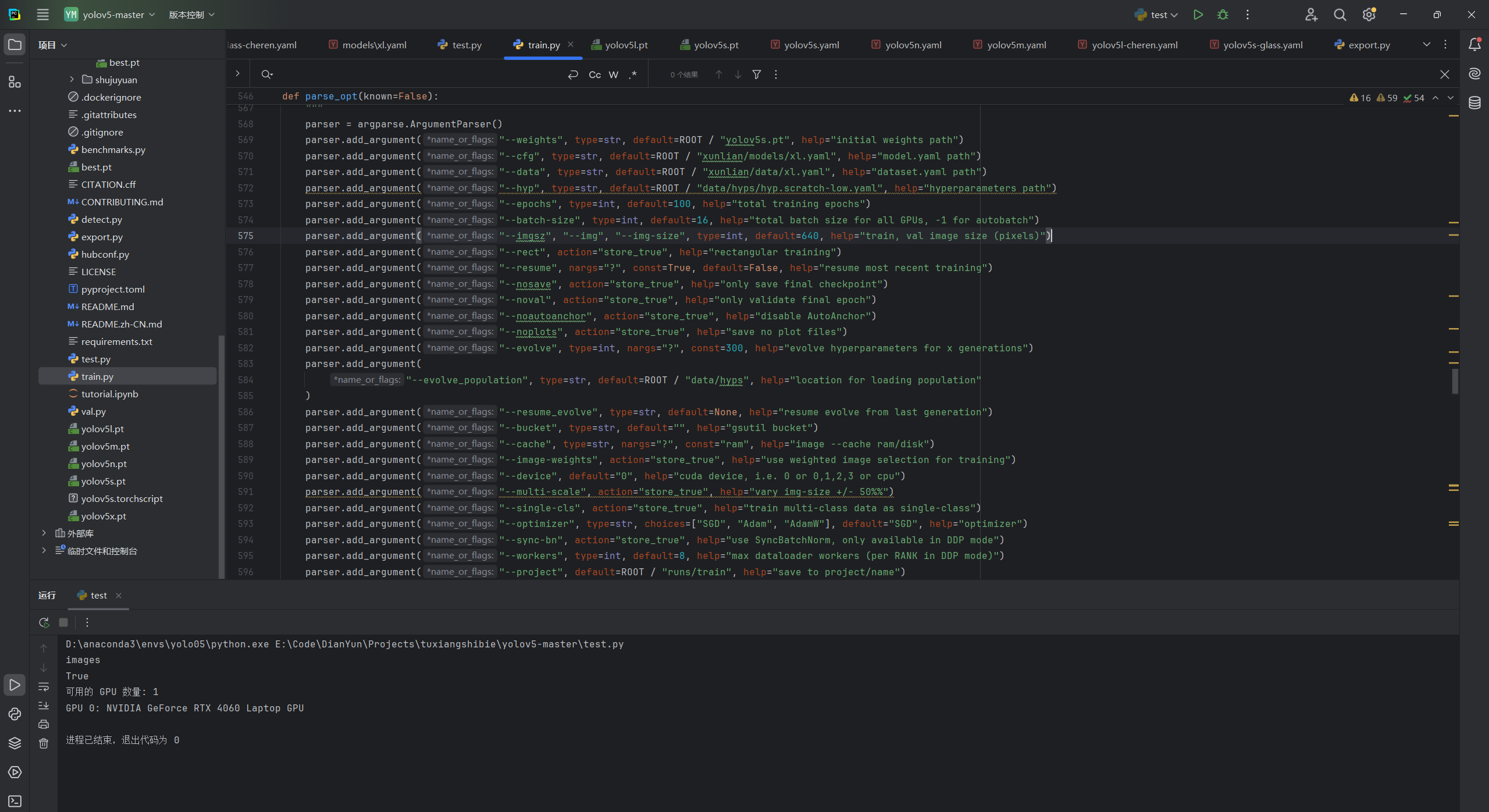Start debugging with the bug icon
This screenshot has height=812, width=1489.
1223,15
